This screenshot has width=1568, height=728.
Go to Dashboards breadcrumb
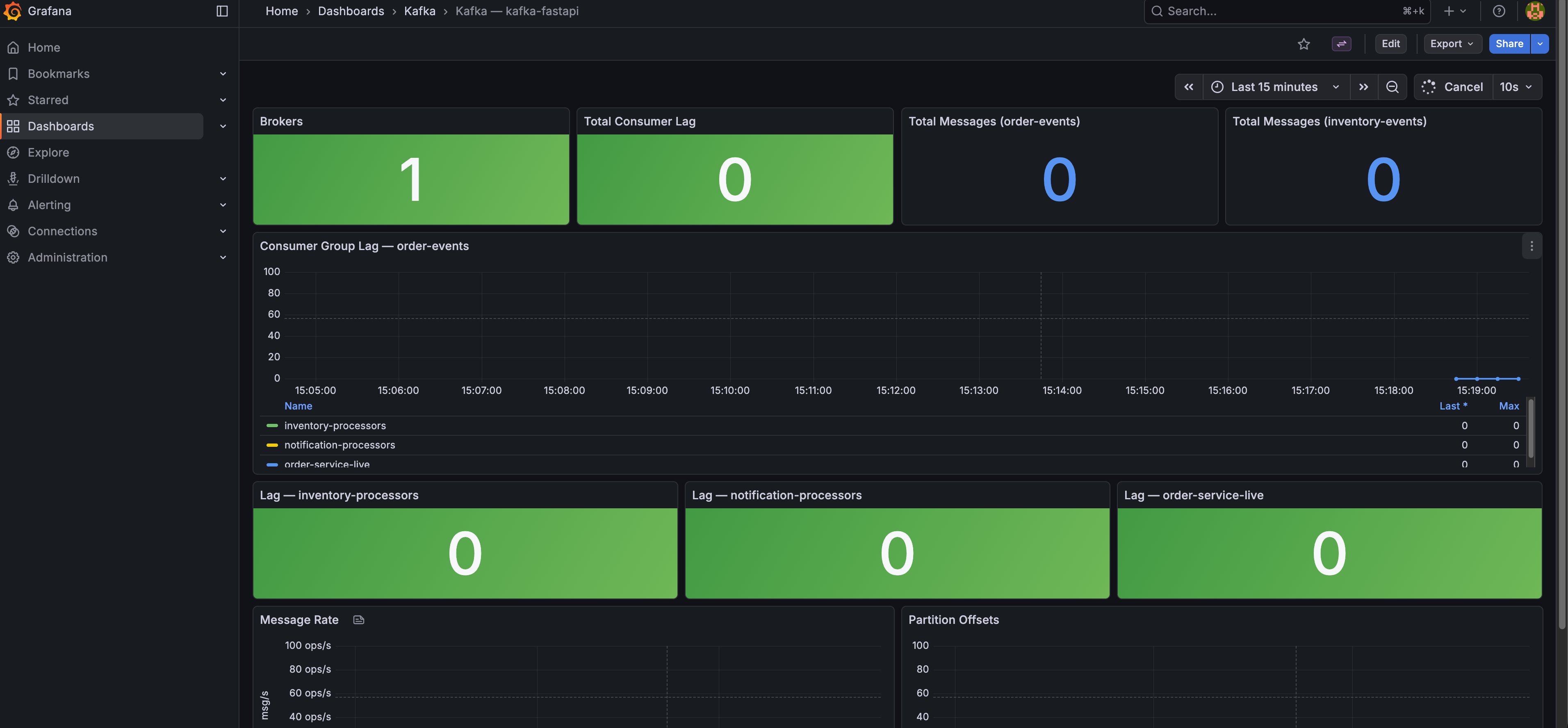351,11
